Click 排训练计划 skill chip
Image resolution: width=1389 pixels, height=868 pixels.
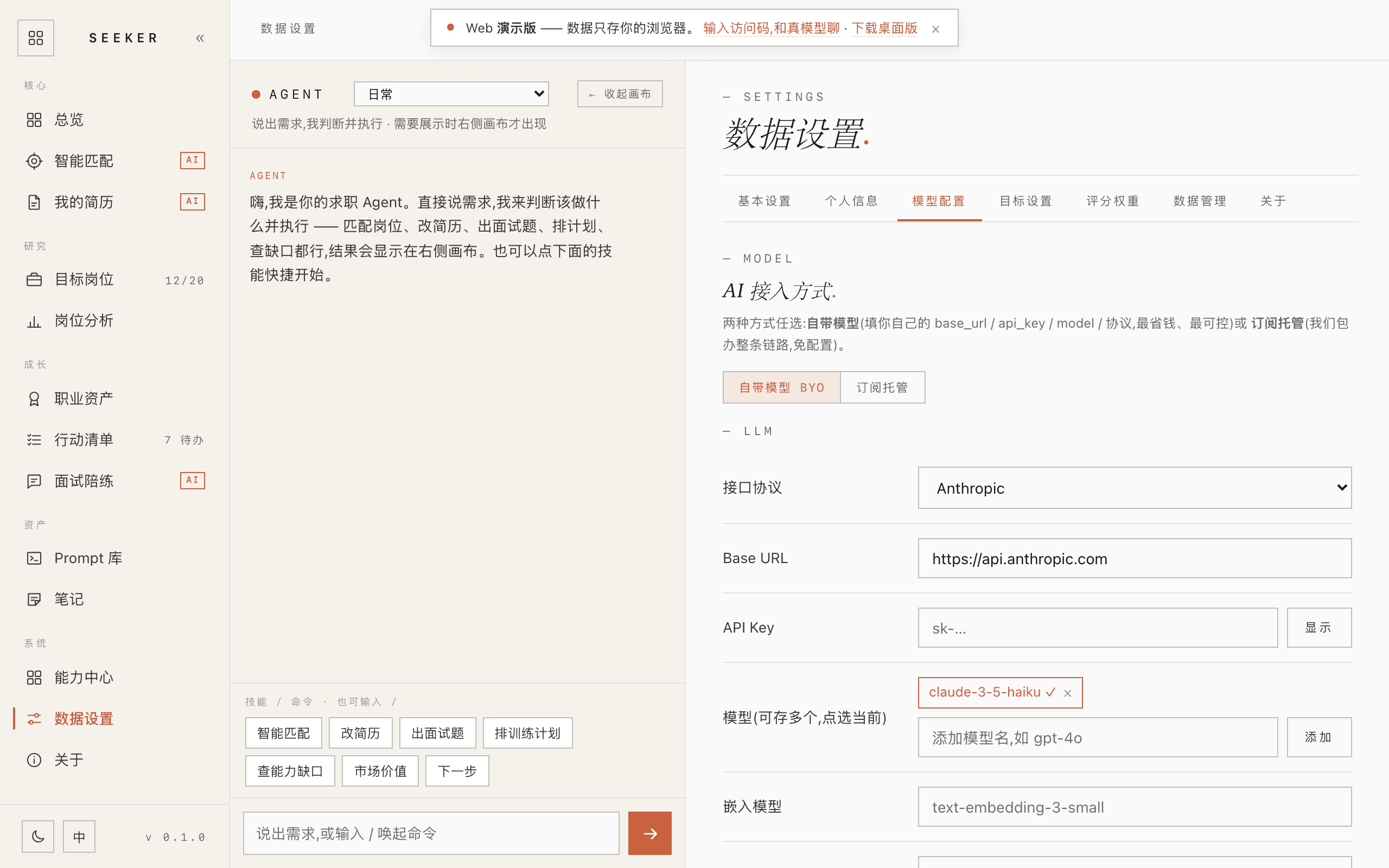[527, 733]
